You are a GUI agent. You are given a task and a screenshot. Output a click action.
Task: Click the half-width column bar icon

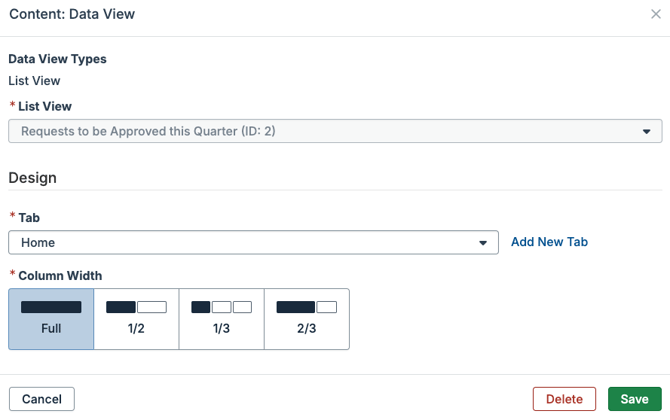[x=136, y=307]
